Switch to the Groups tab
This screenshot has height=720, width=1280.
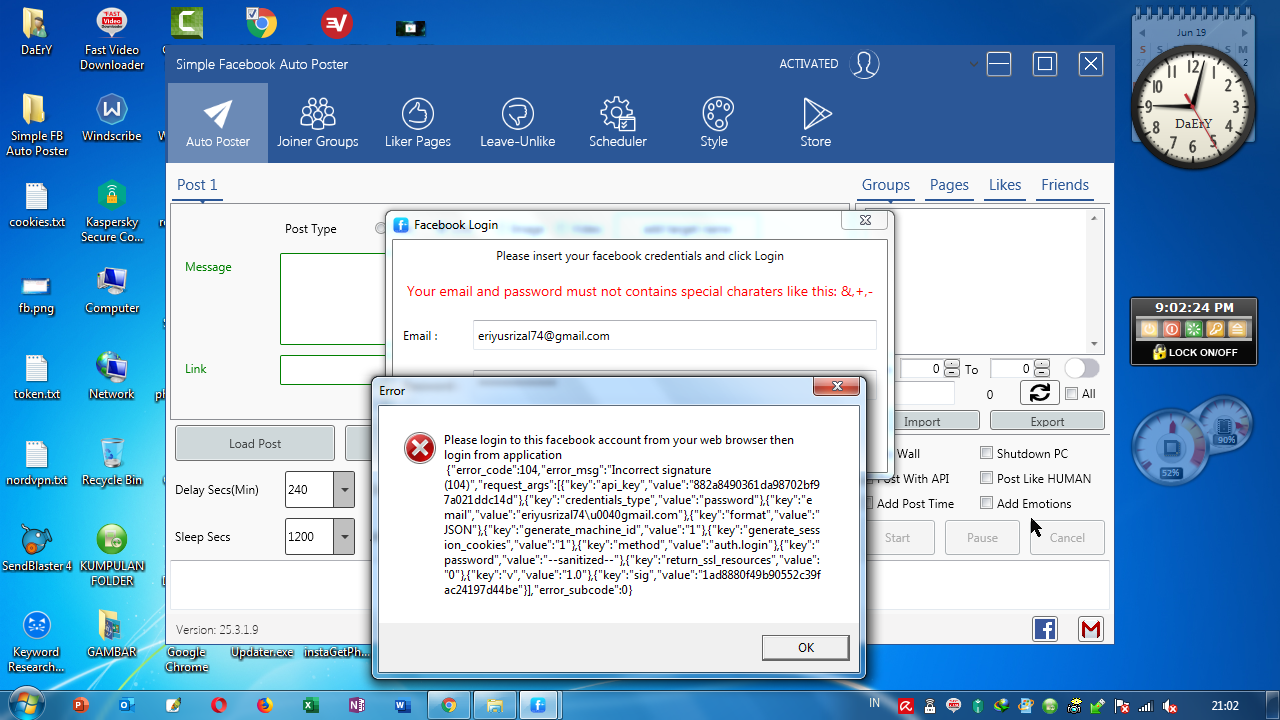click(886, 185)
